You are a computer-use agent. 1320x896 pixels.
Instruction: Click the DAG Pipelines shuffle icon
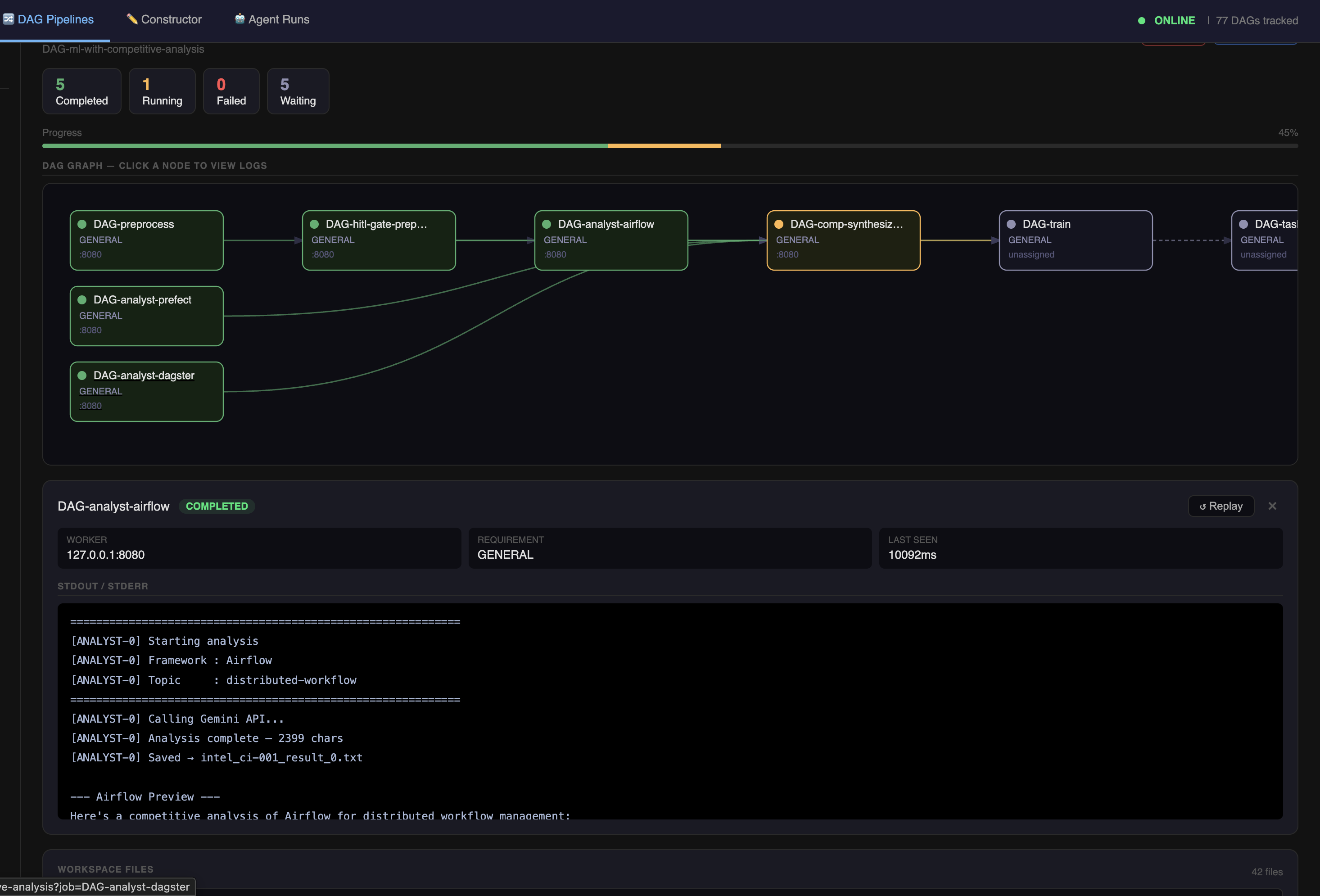pyautogui.click(x=8, y=19)
